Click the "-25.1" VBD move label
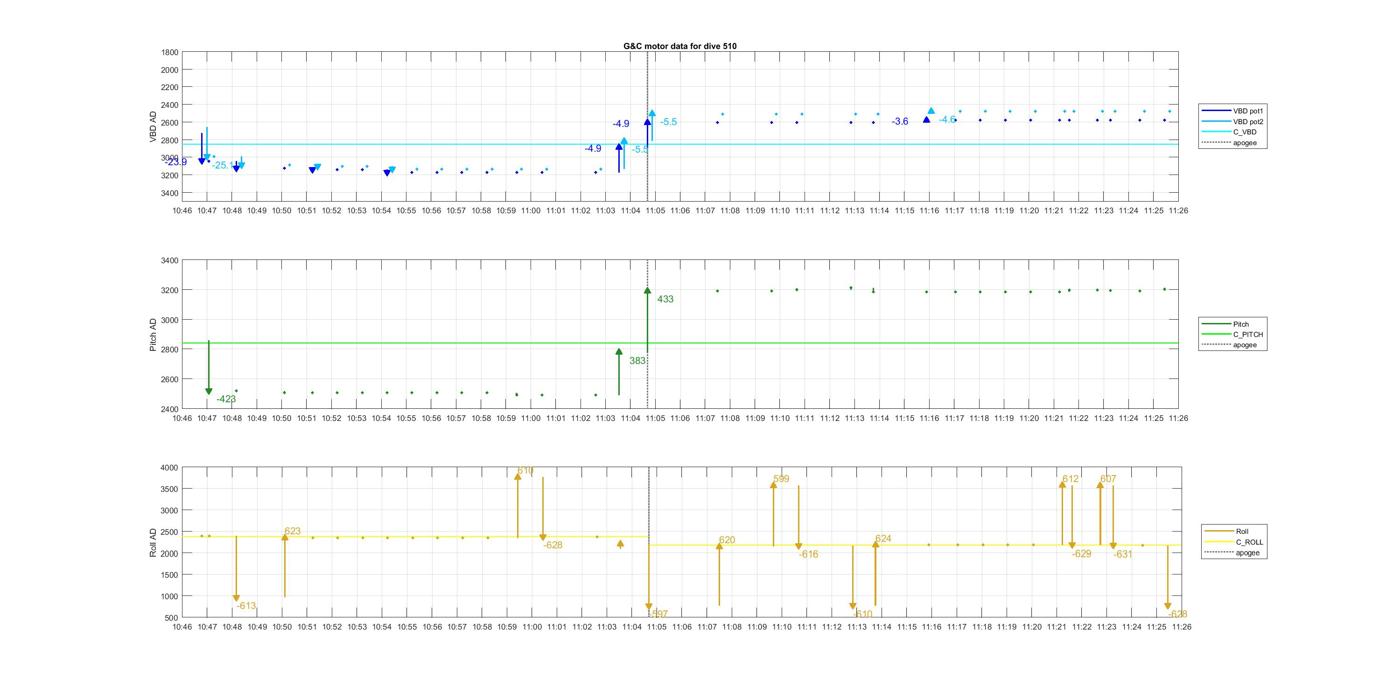The image size is (1400, 693). pyautogui.click(x=222, y=165)
